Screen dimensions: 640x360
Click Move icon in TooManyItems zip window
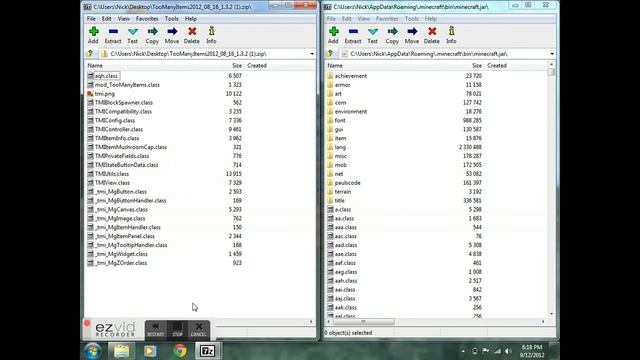pos(172,31)
